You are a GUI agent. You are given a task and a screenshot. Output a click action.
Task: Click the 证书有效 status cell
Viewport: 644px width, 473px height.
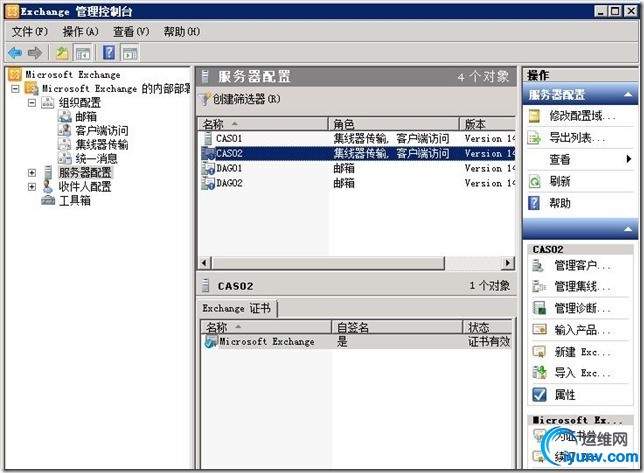pos(489,342)
